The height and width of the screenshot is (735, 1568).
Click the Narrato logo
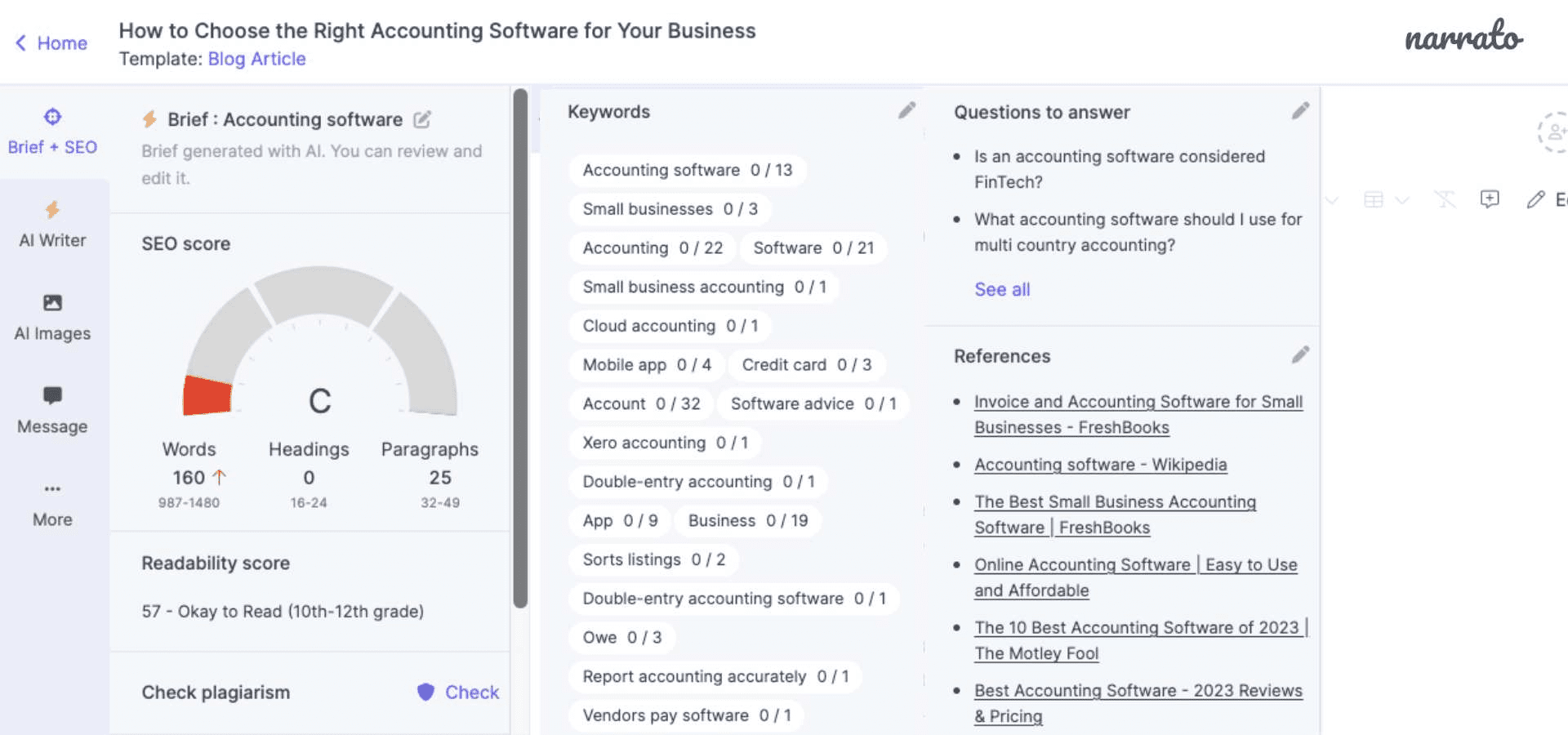coord(1463,37)
